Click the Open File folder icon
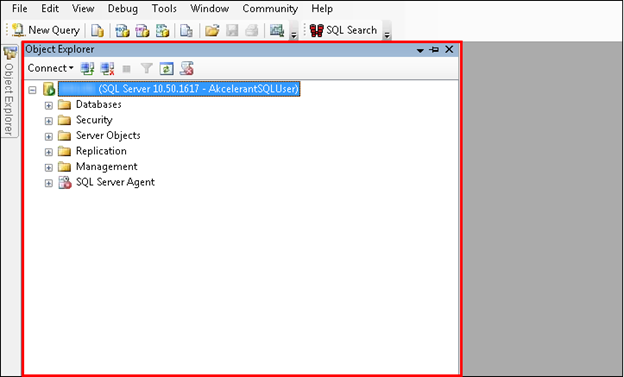Image resolution: width=624 pixels, height=377 pixels. point(212,30)
